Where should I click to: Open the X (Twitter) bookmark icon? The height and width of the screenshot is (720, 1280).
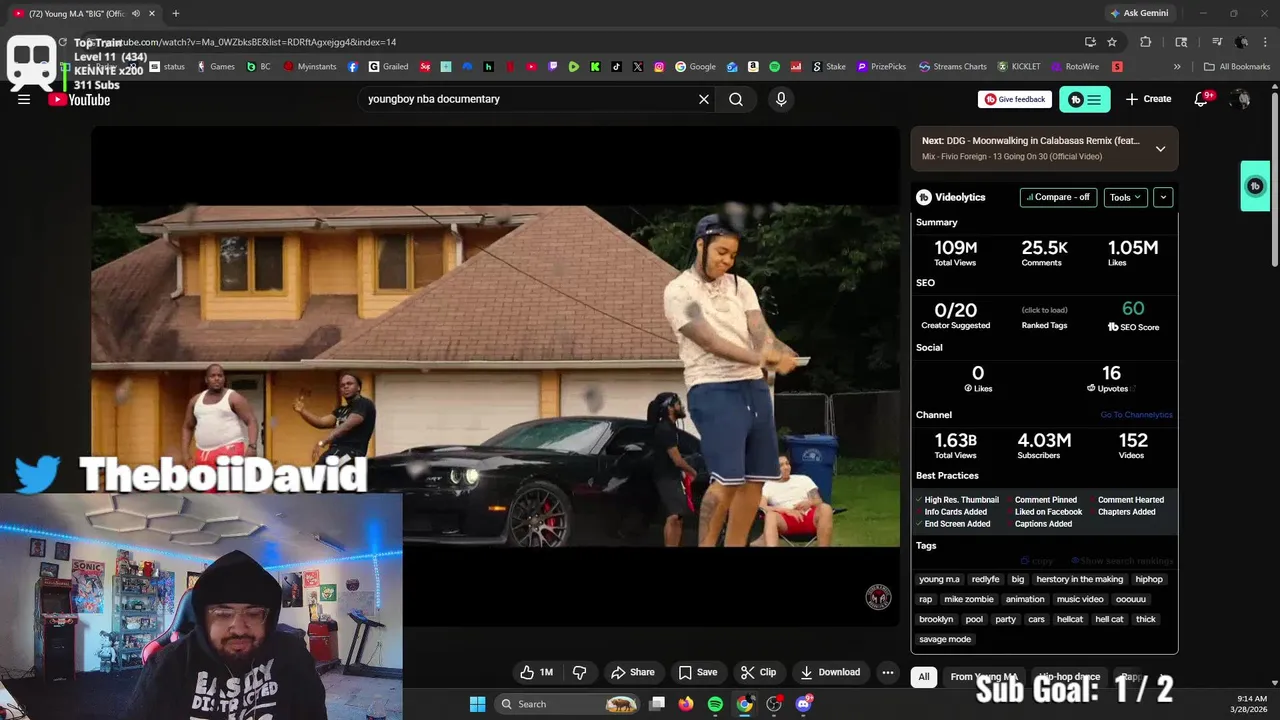(x=638, y=67)
